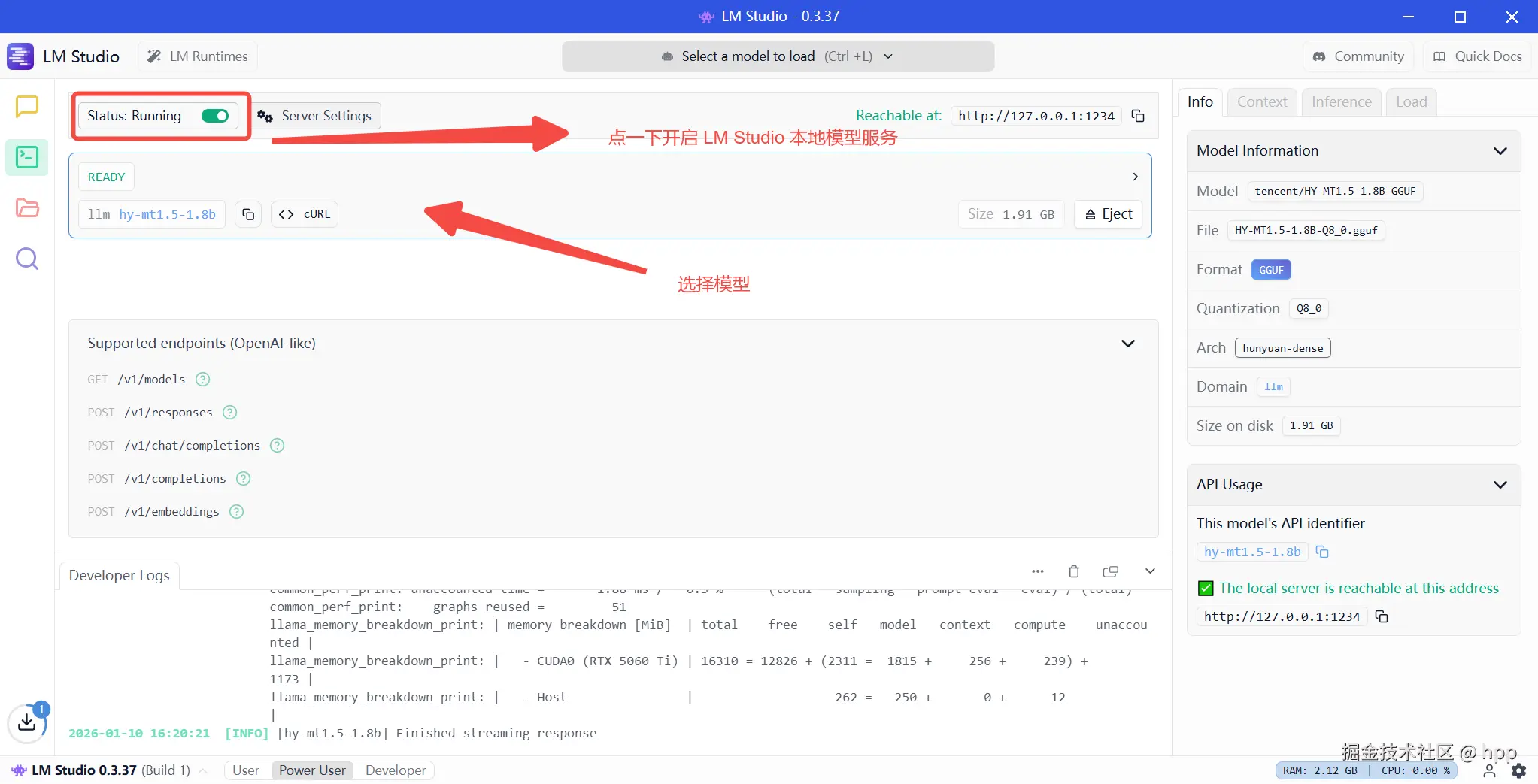The image size is (1538, 784).
Task: Toggle the server Status Running switch
Action: pos(215,116)
